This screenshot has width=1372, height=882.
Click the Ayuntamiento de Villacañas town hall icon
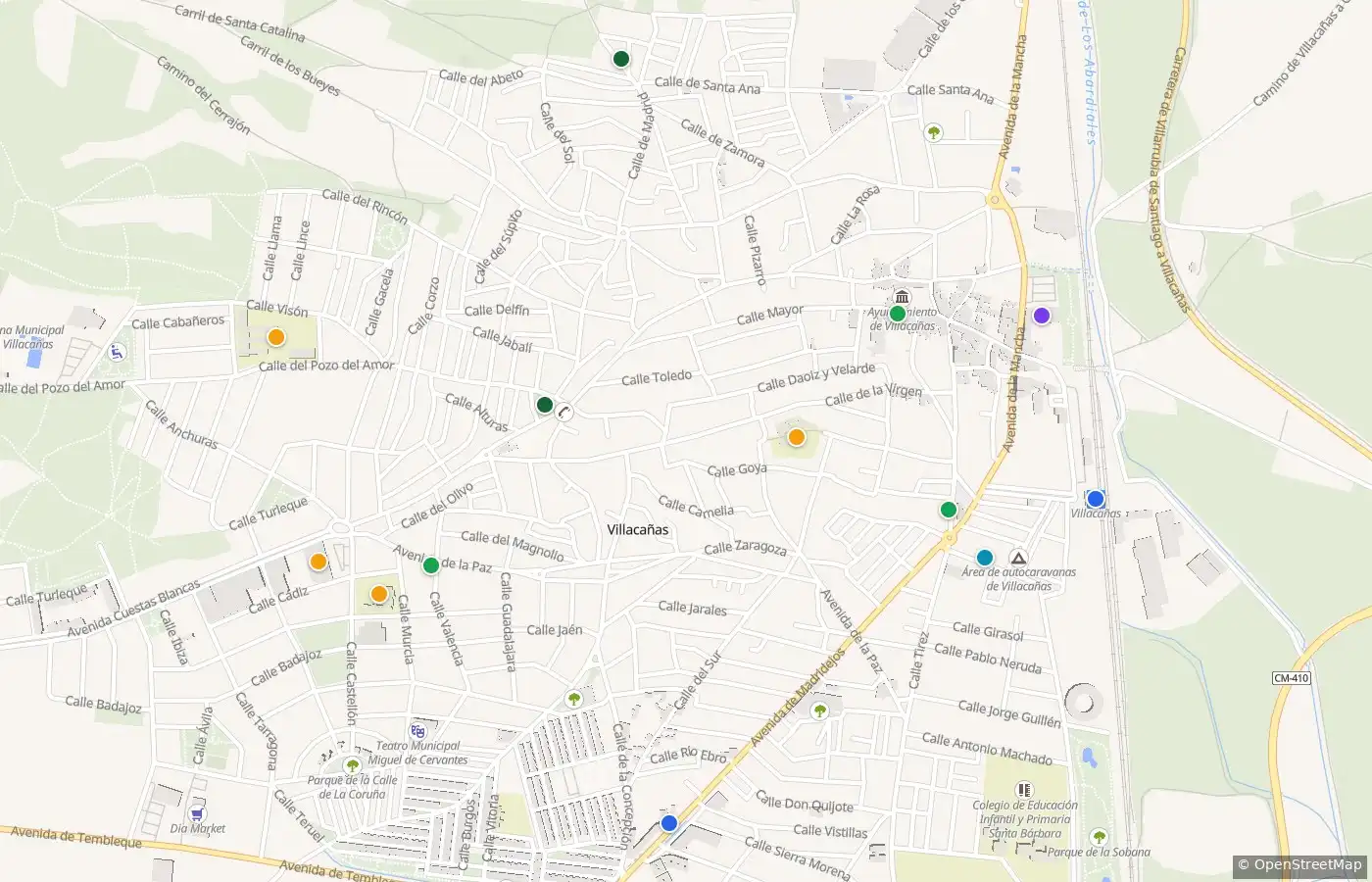click(903, 297)
